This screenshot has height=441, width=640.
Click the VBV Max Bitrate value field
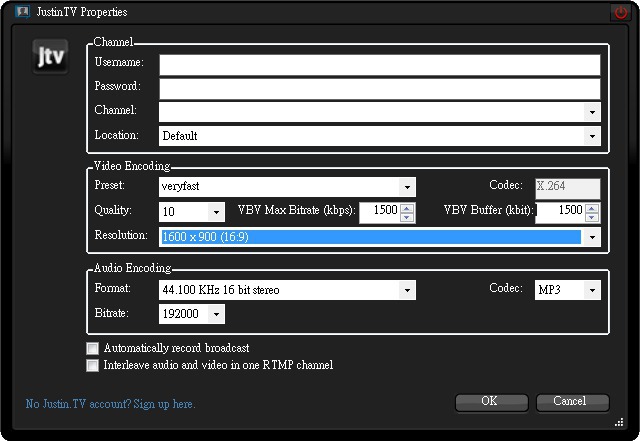tap(380, 212)
